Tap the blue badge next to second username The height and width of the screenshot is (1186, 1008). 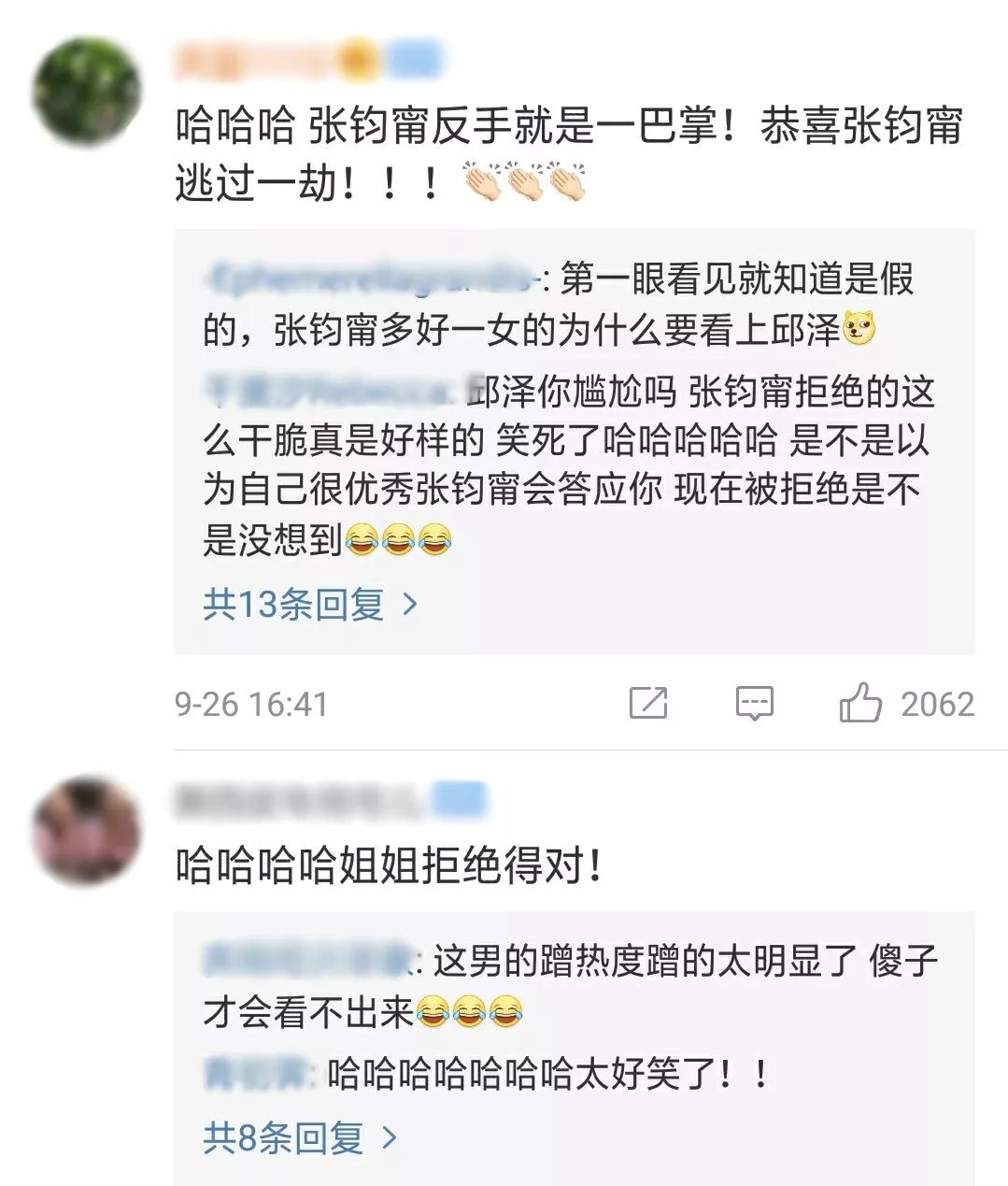click(x=459, y=801)
